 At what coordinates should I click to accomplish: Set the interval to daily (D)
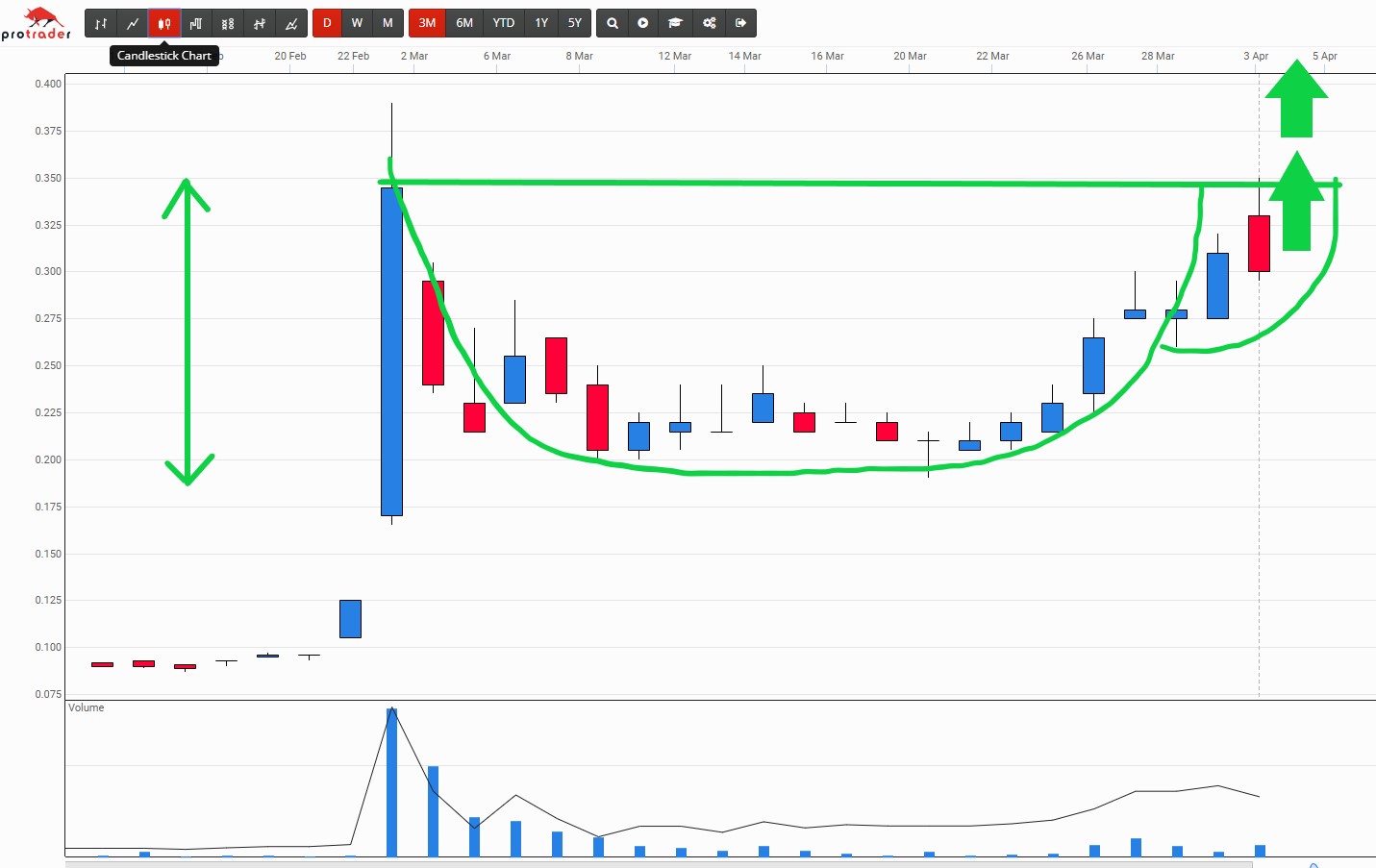327,23
